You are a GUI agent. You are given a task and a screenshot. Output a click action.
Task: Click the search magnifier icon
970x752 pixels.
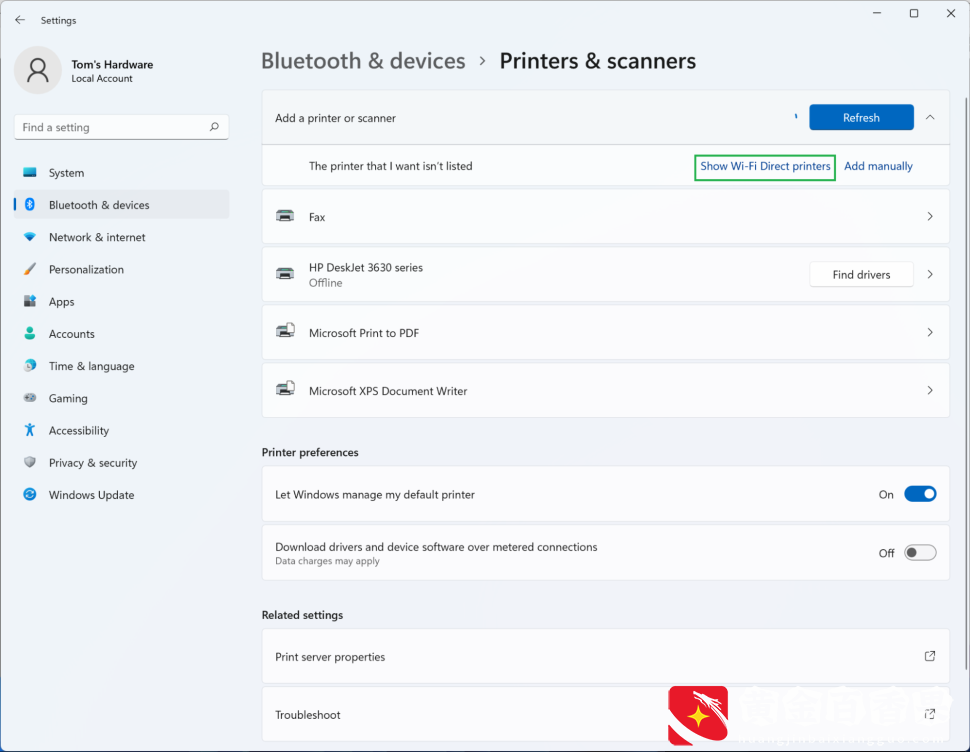214,127
